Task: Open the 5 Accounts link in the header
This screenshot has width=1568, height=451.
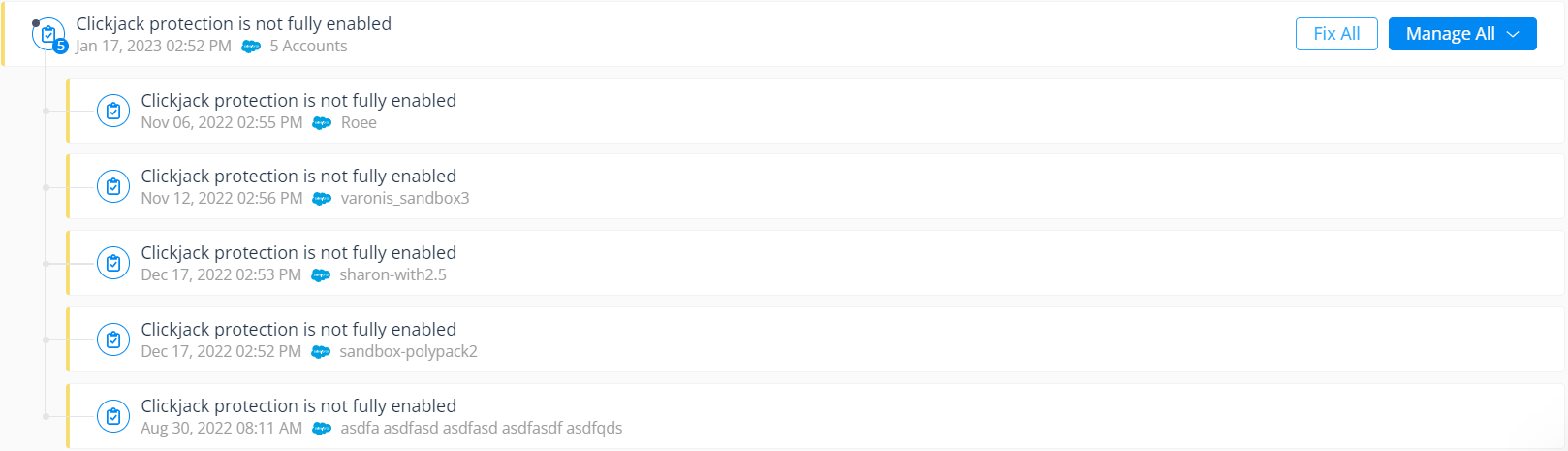Action: point(308,47)
